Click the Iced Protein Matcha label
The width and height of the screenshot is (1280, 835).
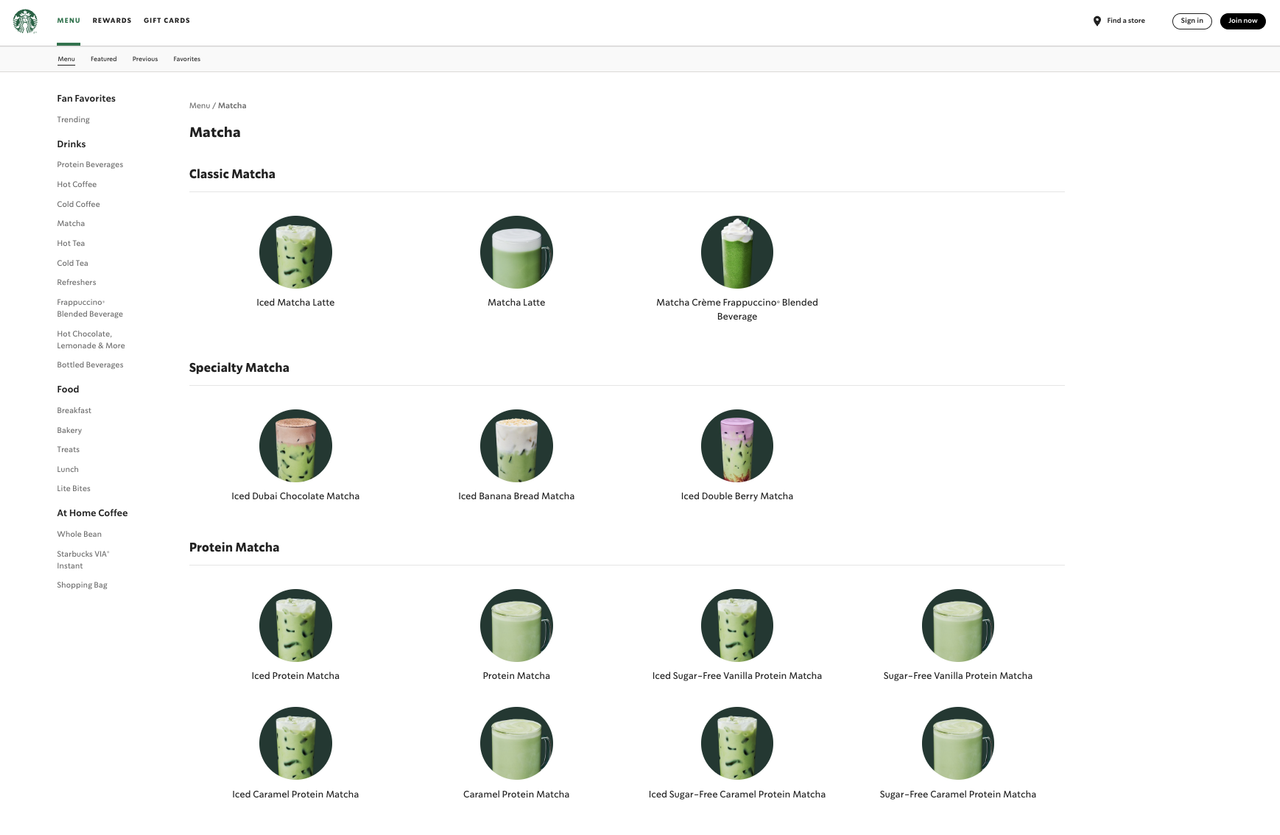296,677
